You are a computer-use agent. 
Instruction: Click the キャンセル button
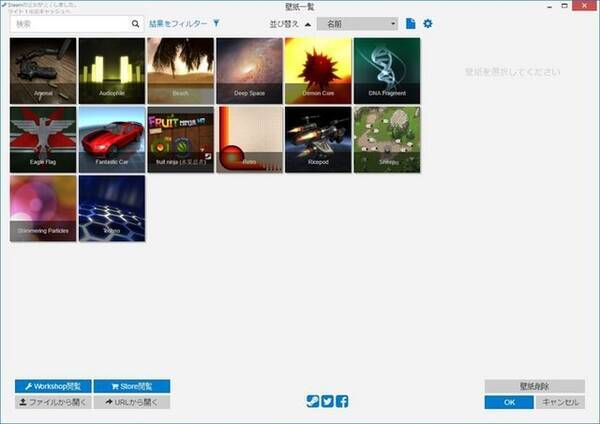coord(560,402)
